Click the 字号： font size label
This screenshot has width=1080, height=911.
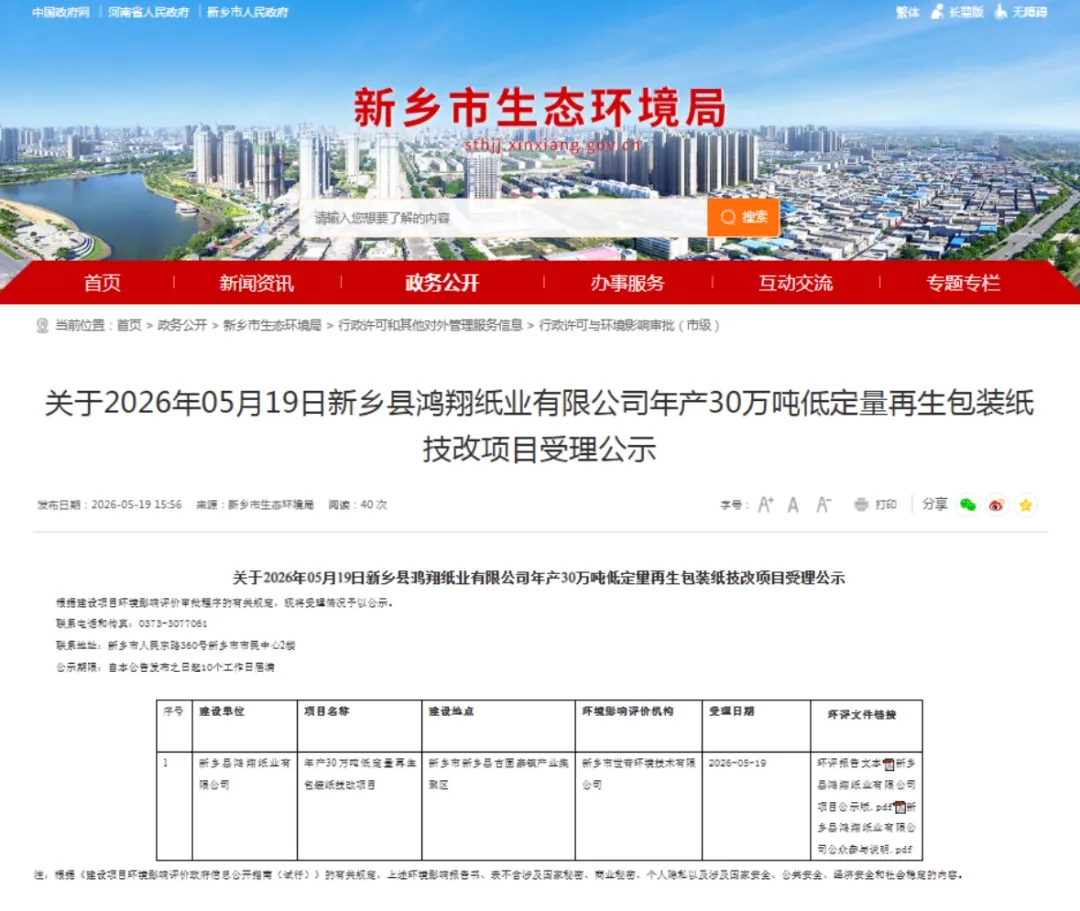click(734, 505)
